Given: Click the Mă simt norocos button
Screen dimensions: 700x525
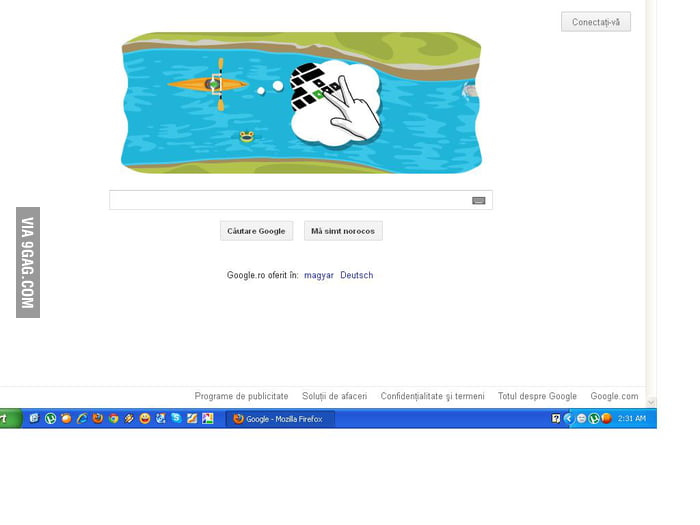Looking at the screenshot, I should coord(343,231).
